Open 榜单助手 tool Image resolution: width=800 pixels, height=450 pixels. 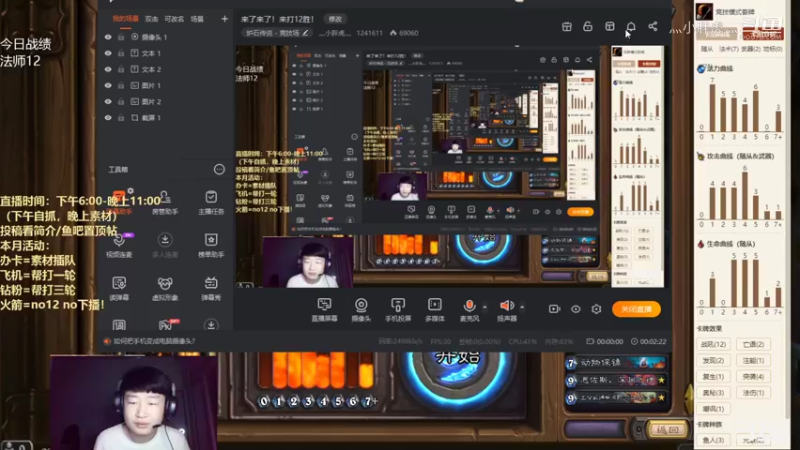pyautogui.click(x=211, y=245)
